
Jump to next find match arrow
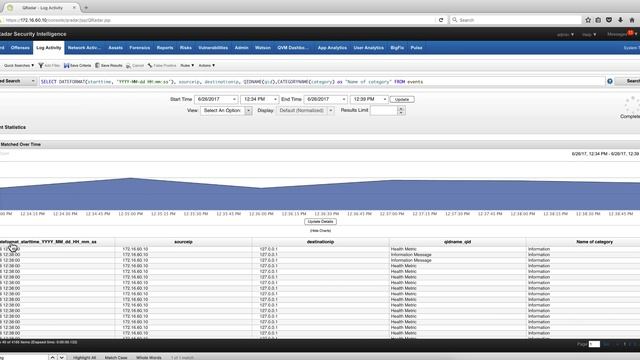click(x=62, y=357)
